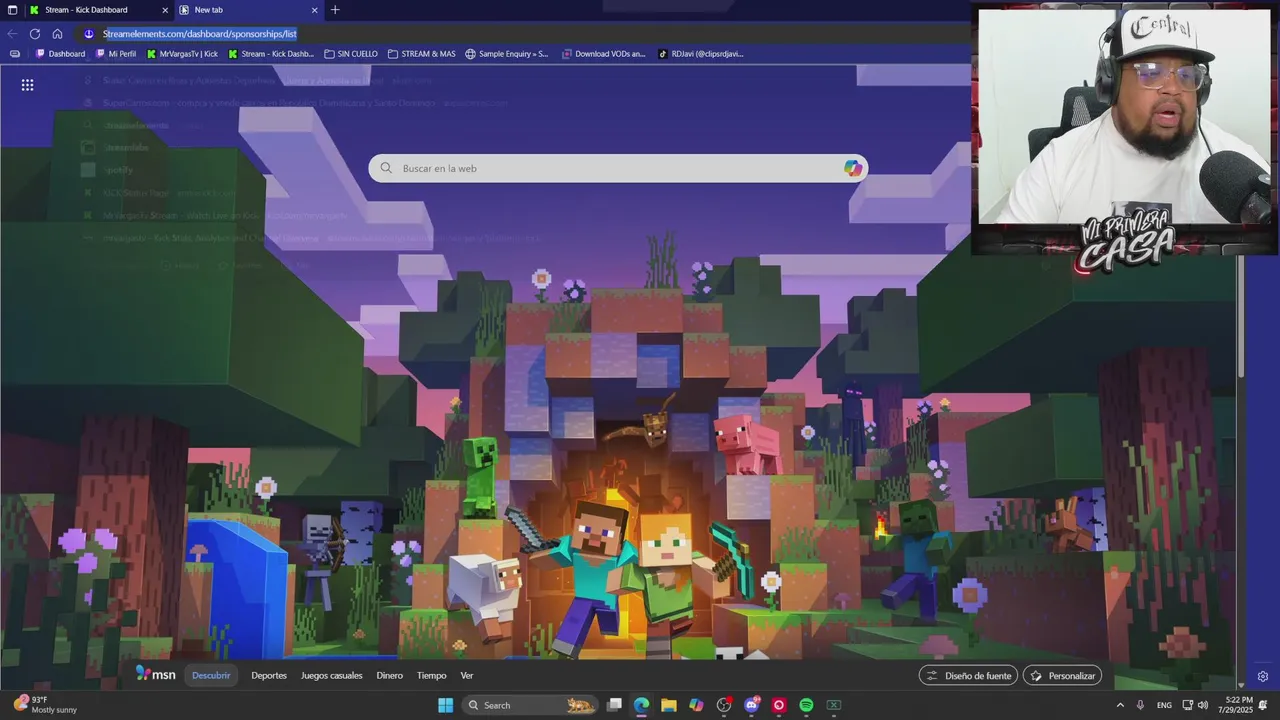Open OBS Studio on taskbar
The height and width of the screenshot is (720, 1280).
724,705
